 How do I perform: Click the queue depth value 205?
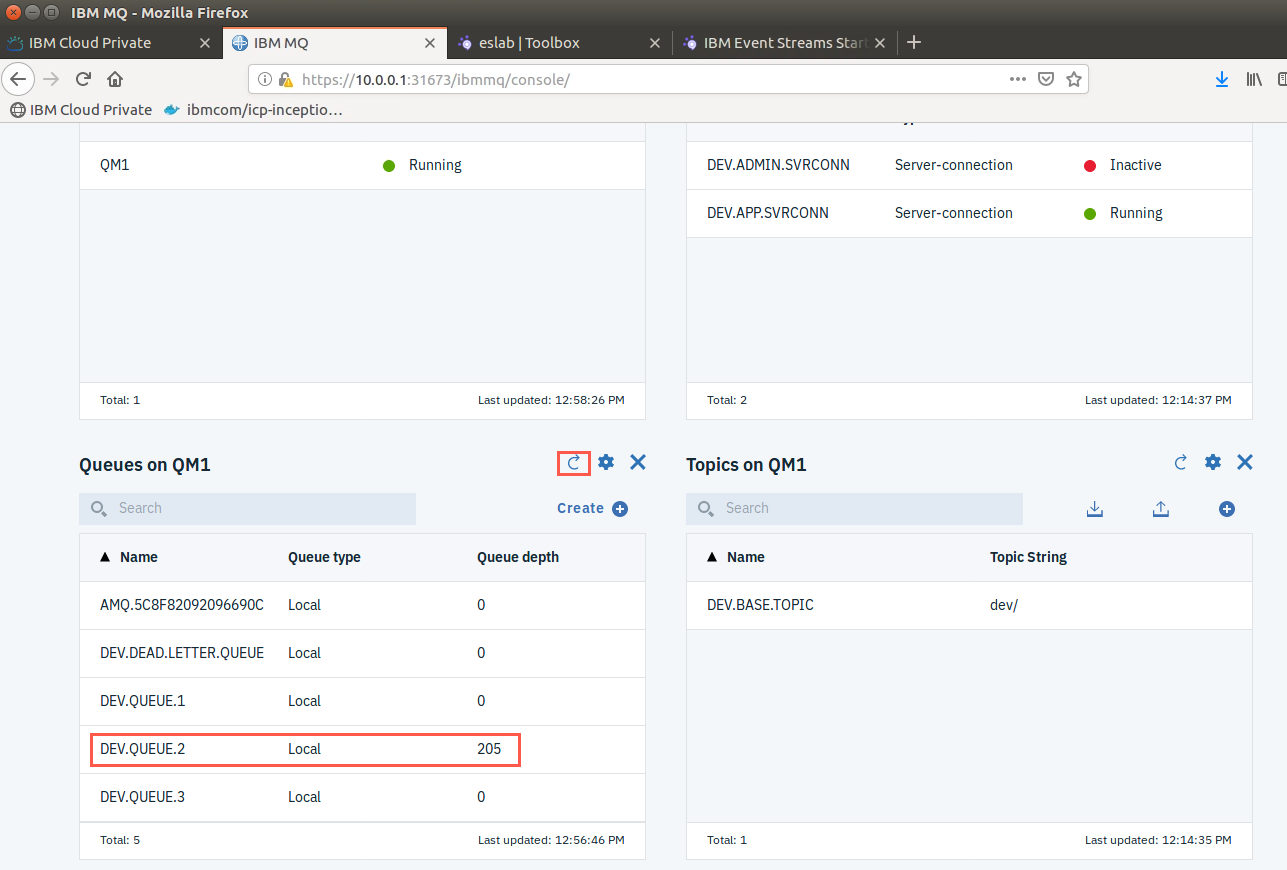489,749
